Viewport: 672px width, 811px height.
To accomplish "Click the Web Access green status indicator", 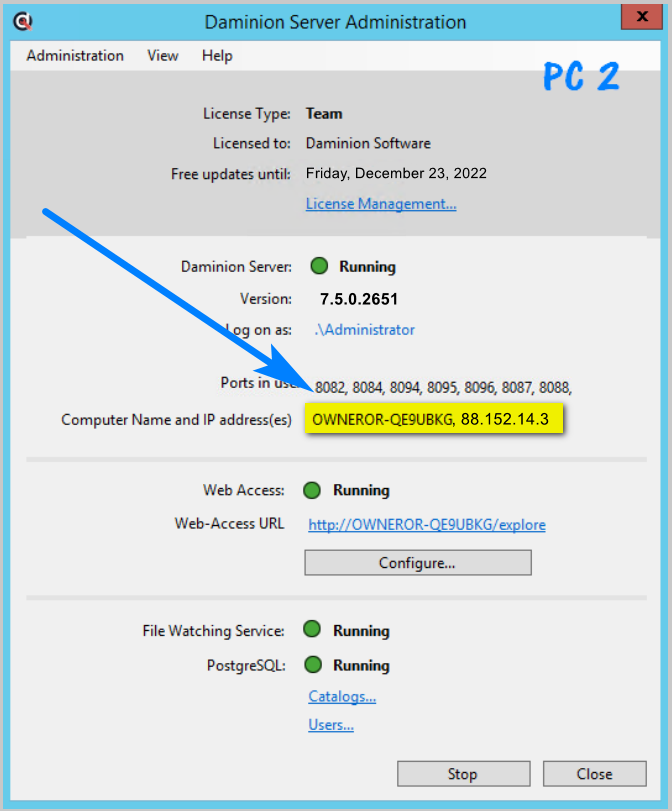I will click(312, 490).
